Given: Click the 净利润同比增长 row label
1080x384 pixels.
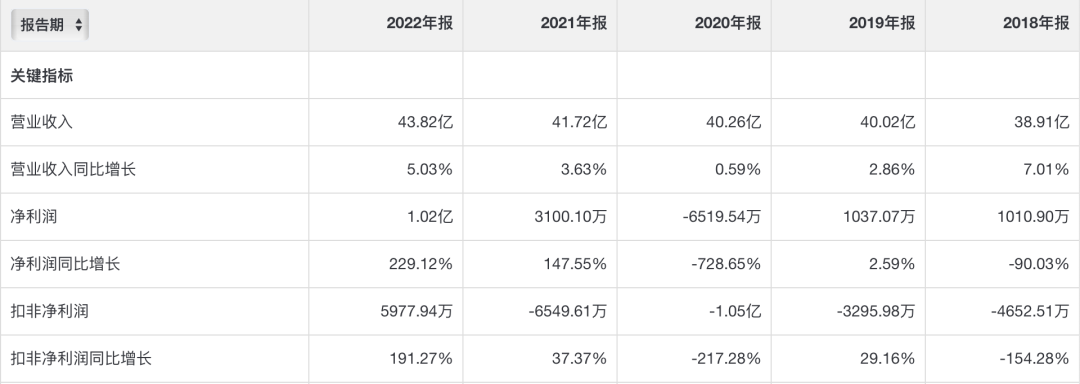Looking at the screenshot, I should tap(65, 264).
